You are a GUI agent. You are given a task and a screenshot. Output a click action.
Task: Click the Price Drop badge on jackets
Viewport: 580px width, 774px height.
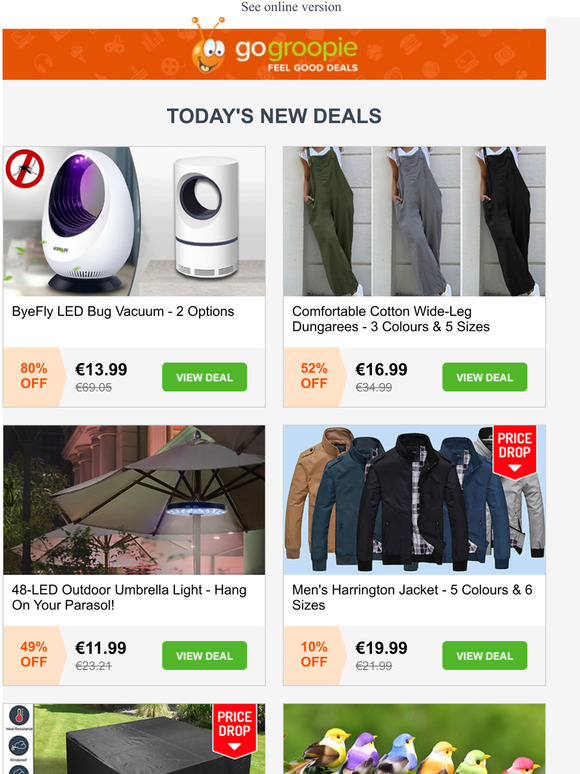click(x=514, y=452)
